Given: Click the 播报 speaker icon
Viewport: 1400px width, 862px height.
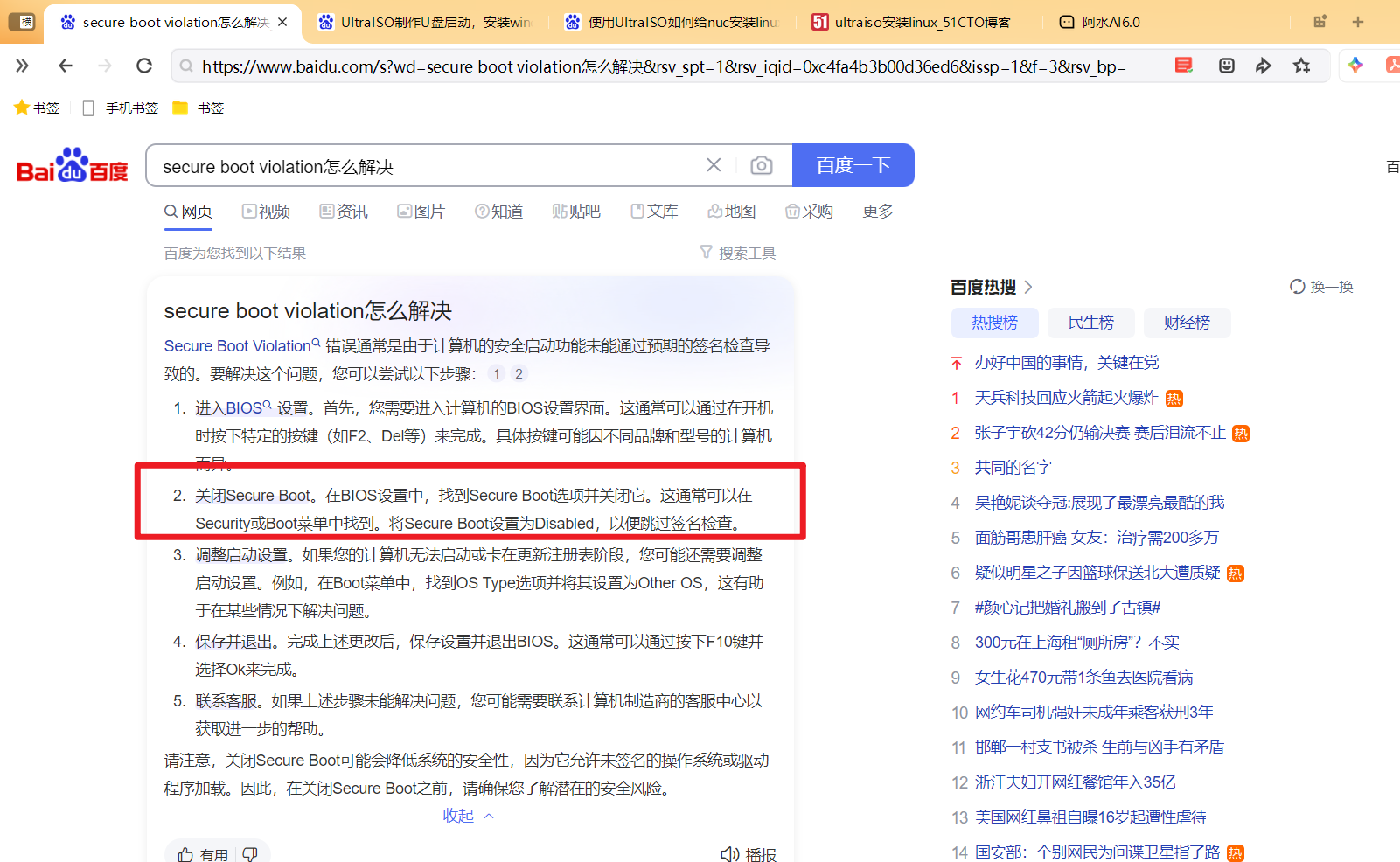Looking at the screenshot, I should pos(749,854).
